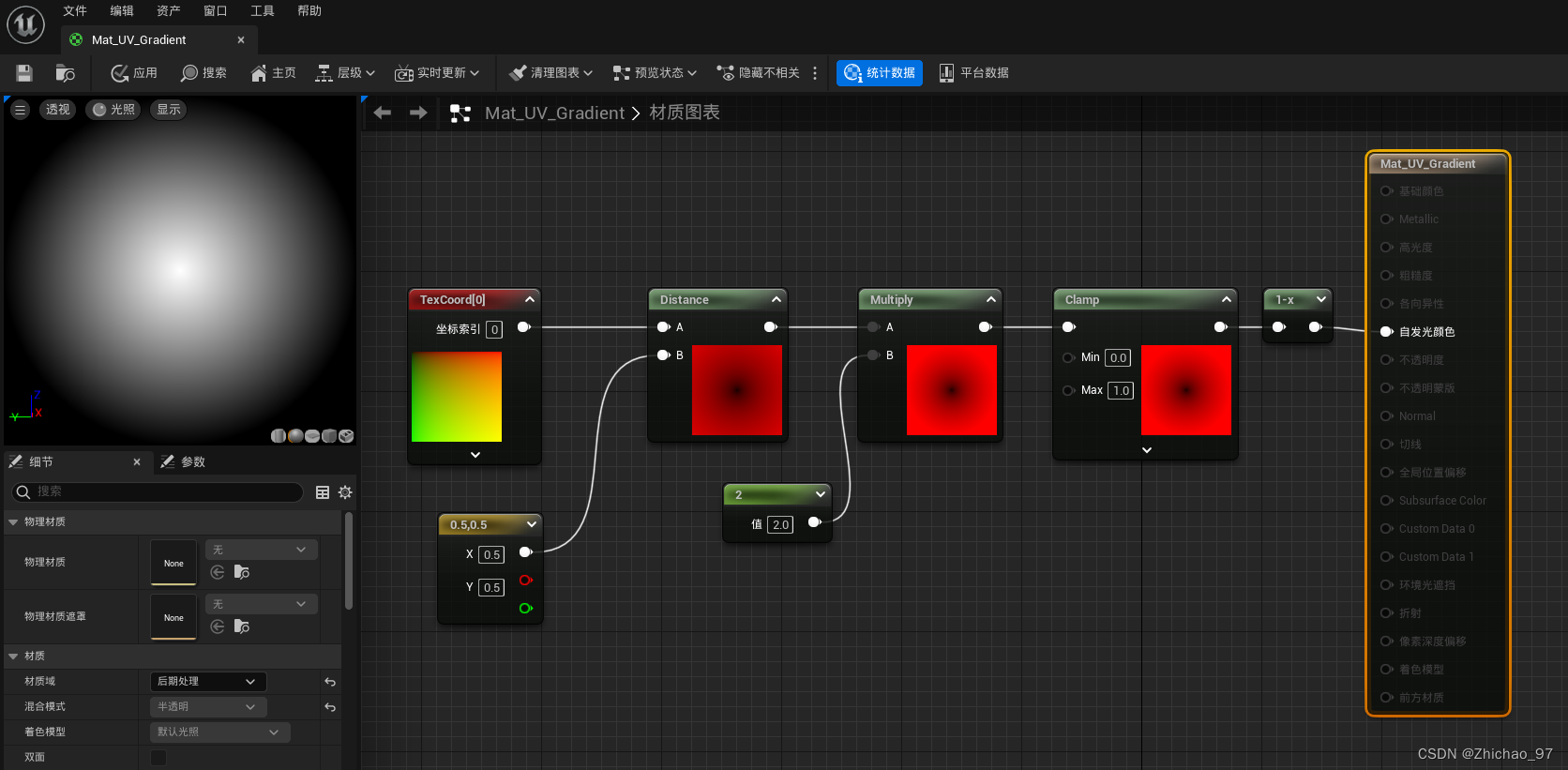The image size is (1568, 770).
Task: Click the 0.5,0.5 node X value field
Action: (x=491, y=554)
